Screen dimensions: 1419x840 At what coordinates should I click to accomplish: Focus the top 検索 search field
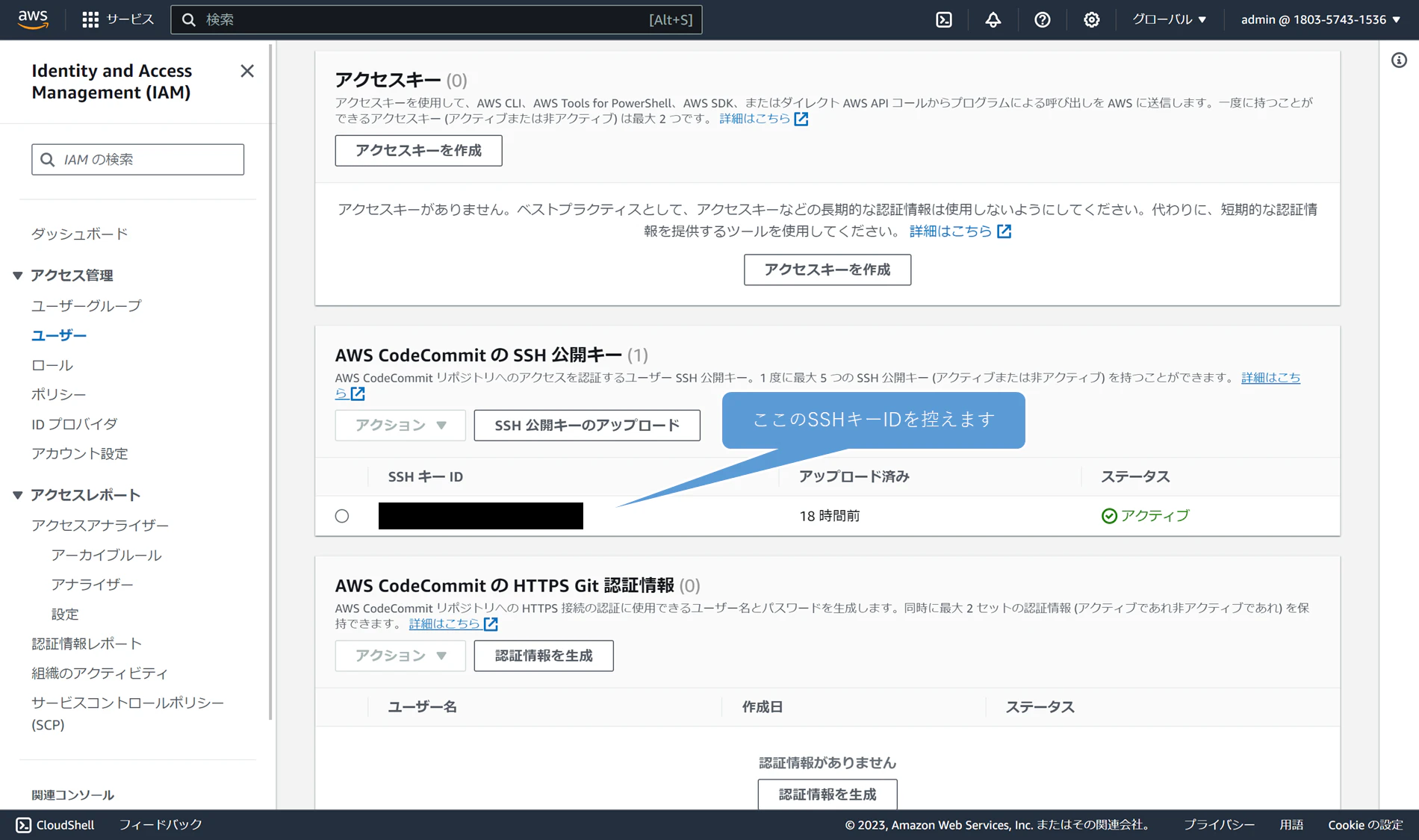[436, 19]
